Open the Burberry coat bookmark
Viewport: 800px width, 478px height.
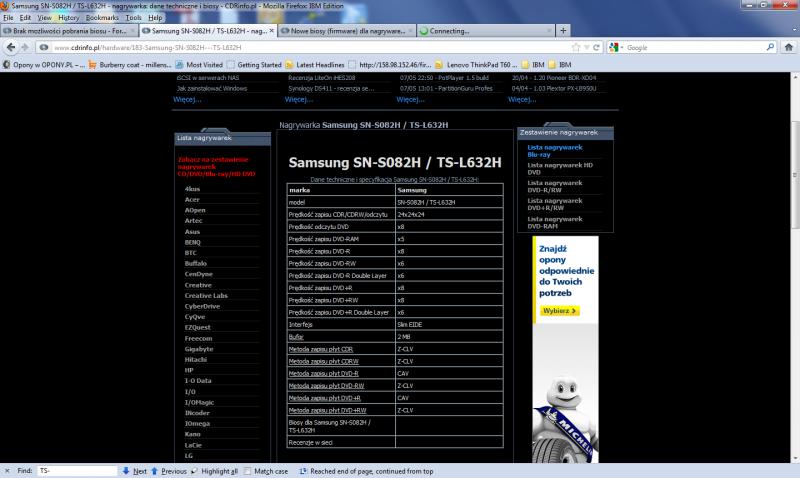(x=130, y=65)
